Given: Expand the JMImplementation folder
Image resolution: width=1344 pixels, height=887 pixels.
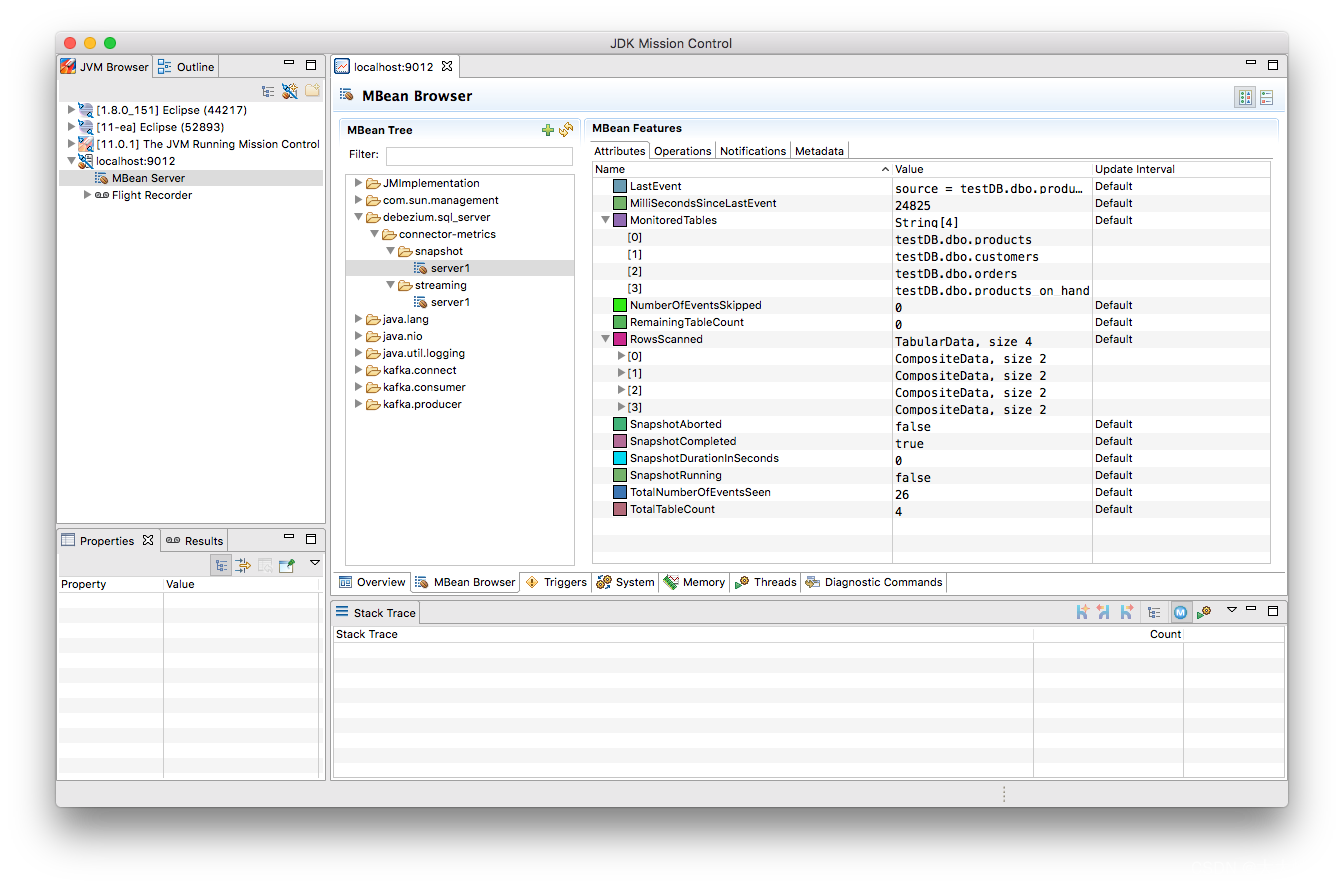Looking at the screenshot, I should (358, 183).
